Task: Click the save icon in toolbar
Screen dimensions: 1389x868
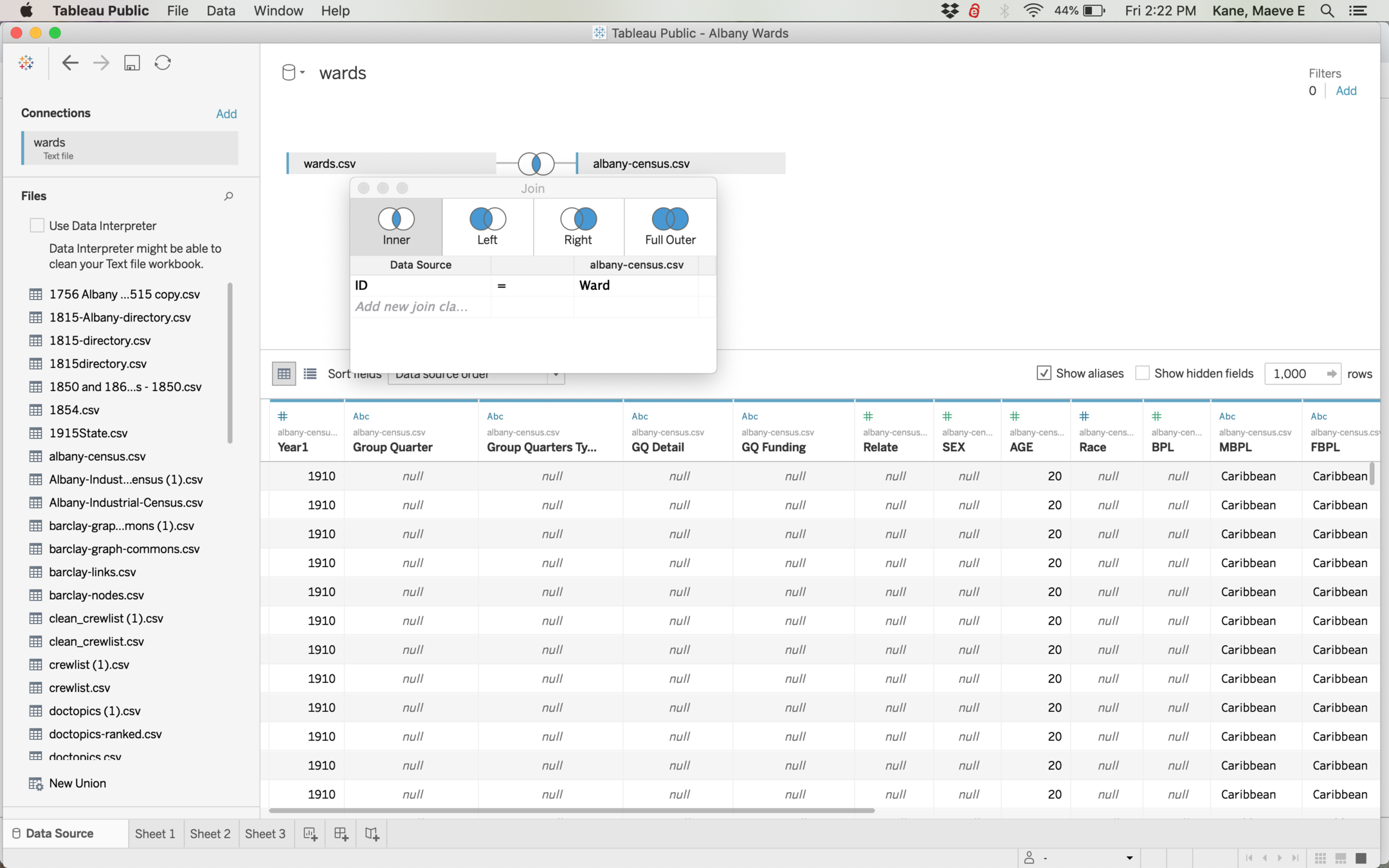Action: click(132, 62)
